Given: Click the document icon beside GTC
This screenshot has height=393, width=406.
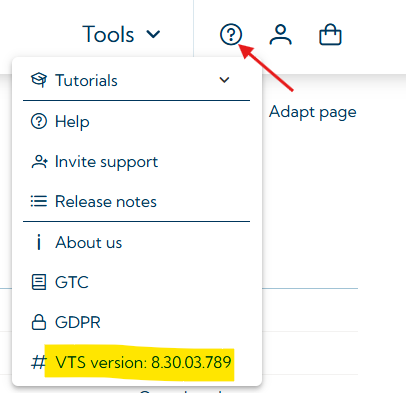Looking at the screenshot, I should click(x=39, y=282).
